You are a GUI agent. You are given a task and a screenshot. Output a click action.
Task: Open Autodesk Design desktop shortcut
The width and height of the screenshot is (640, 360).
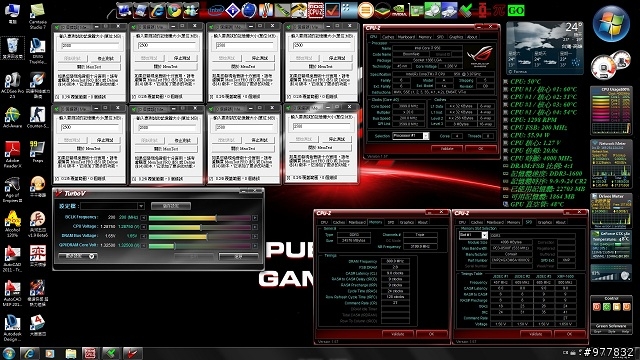tap(12, 328)
